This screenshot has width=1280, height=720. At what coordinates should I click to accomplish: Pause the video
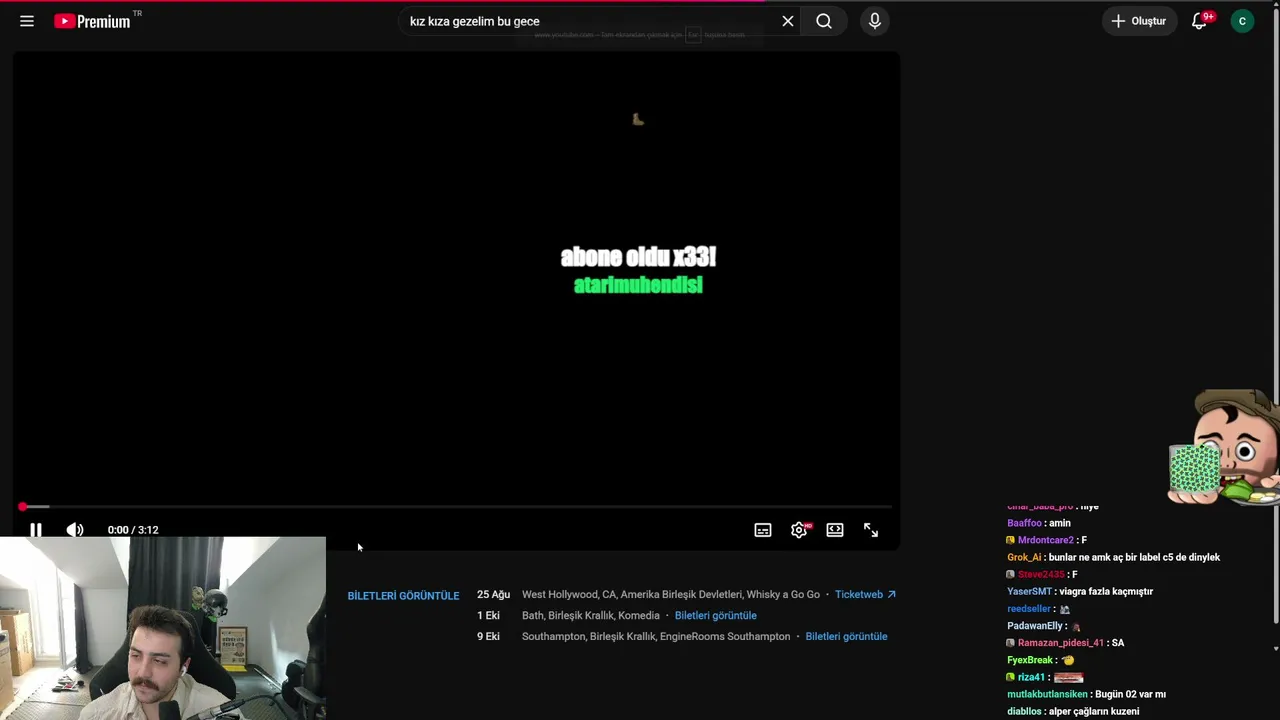(x=36, y=530)
